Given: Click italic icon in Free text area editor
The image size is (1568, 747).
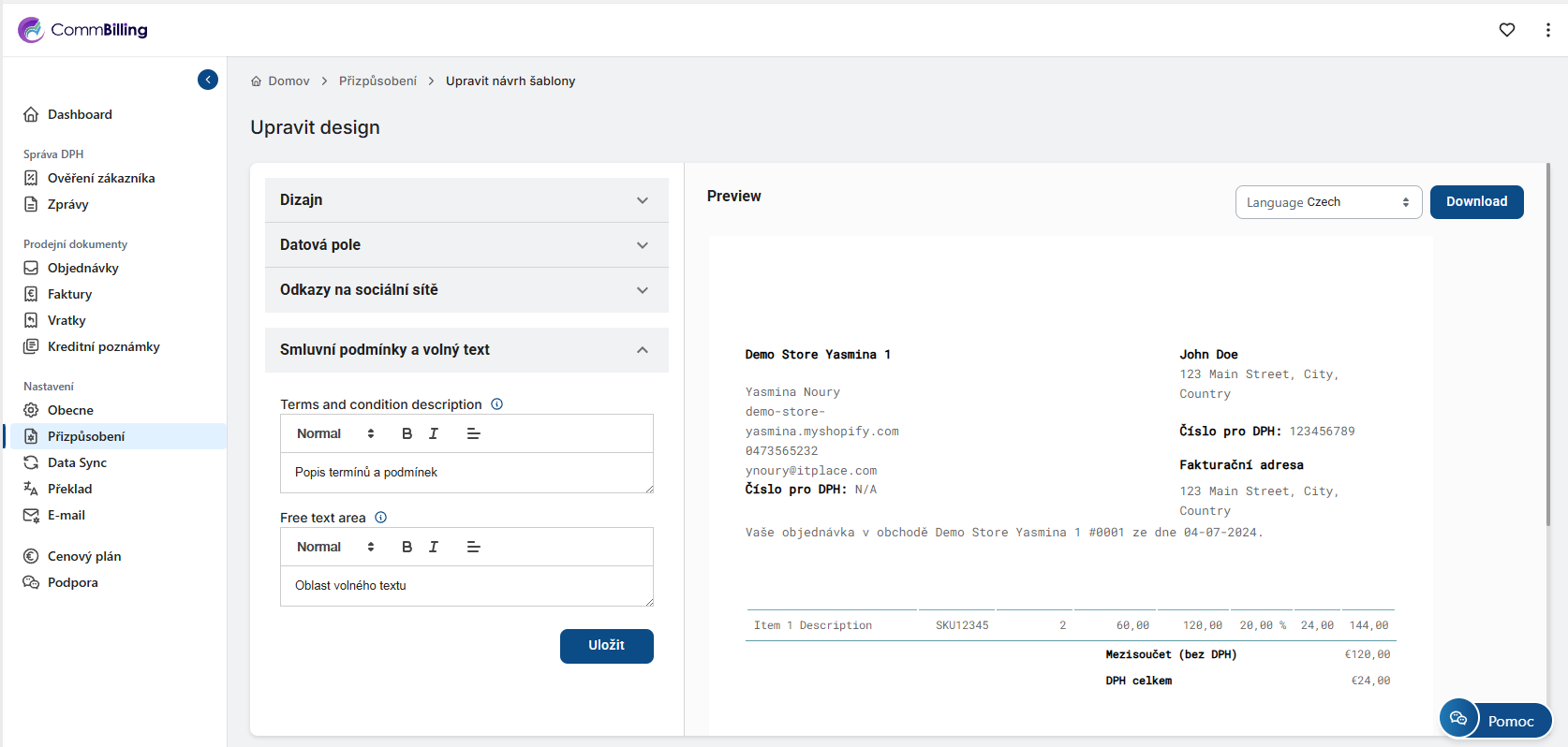Looking at the screenshot, I should click(x=434, y=547).
